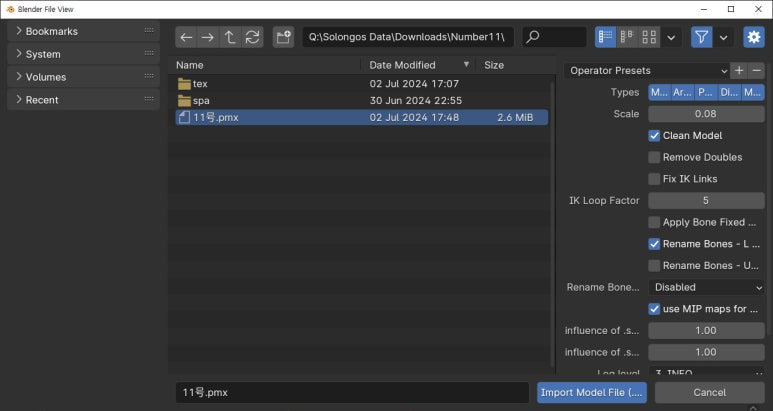Viewport: 773px width, 411px height.
Task: Switch to horizontal list display mode
Action: (x=627, y=37)
